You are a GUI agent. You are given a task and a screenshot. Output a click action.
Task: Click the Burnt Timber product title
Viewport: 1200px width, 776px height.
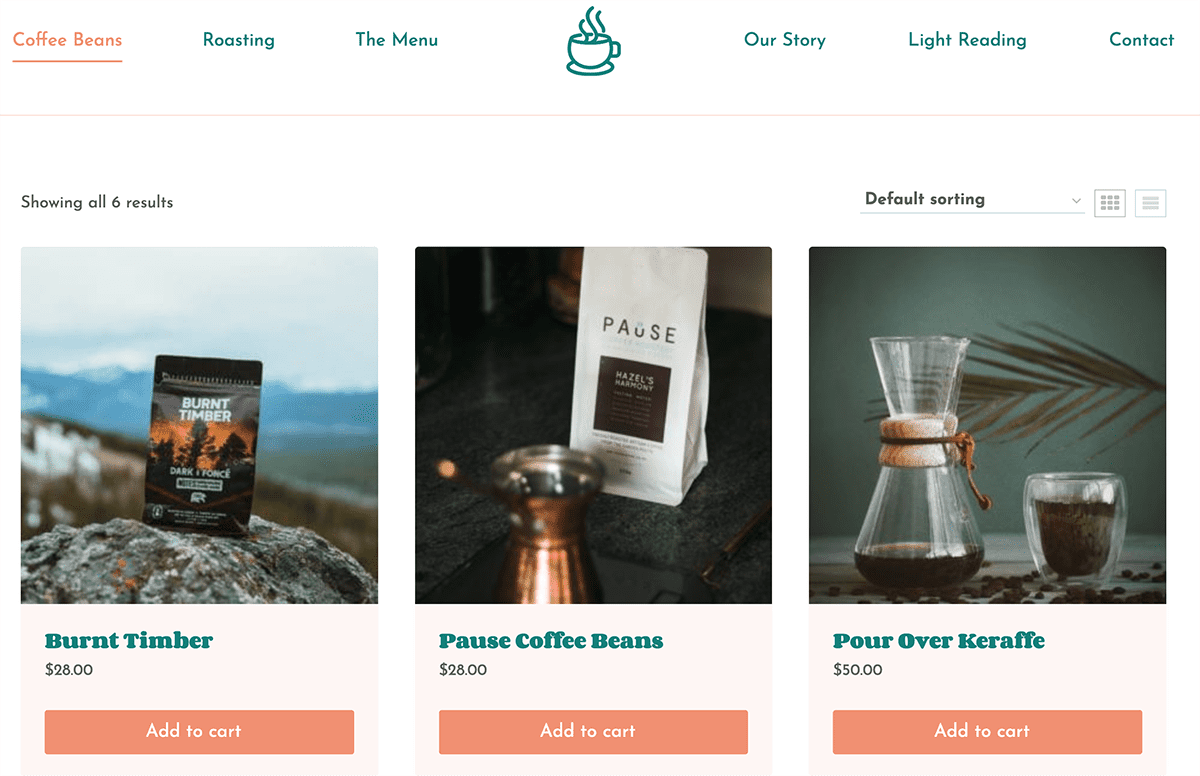[129, 641]
